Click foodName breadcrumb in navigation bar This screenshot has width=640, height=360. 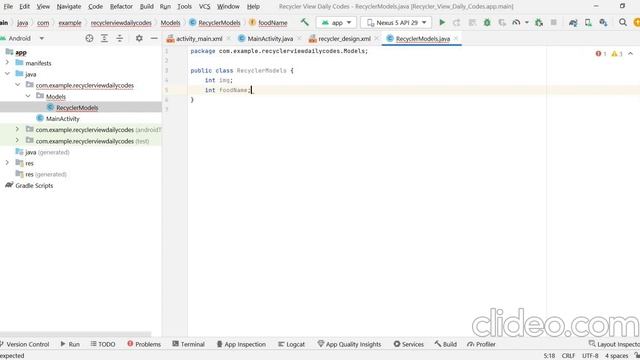(268, 22)
